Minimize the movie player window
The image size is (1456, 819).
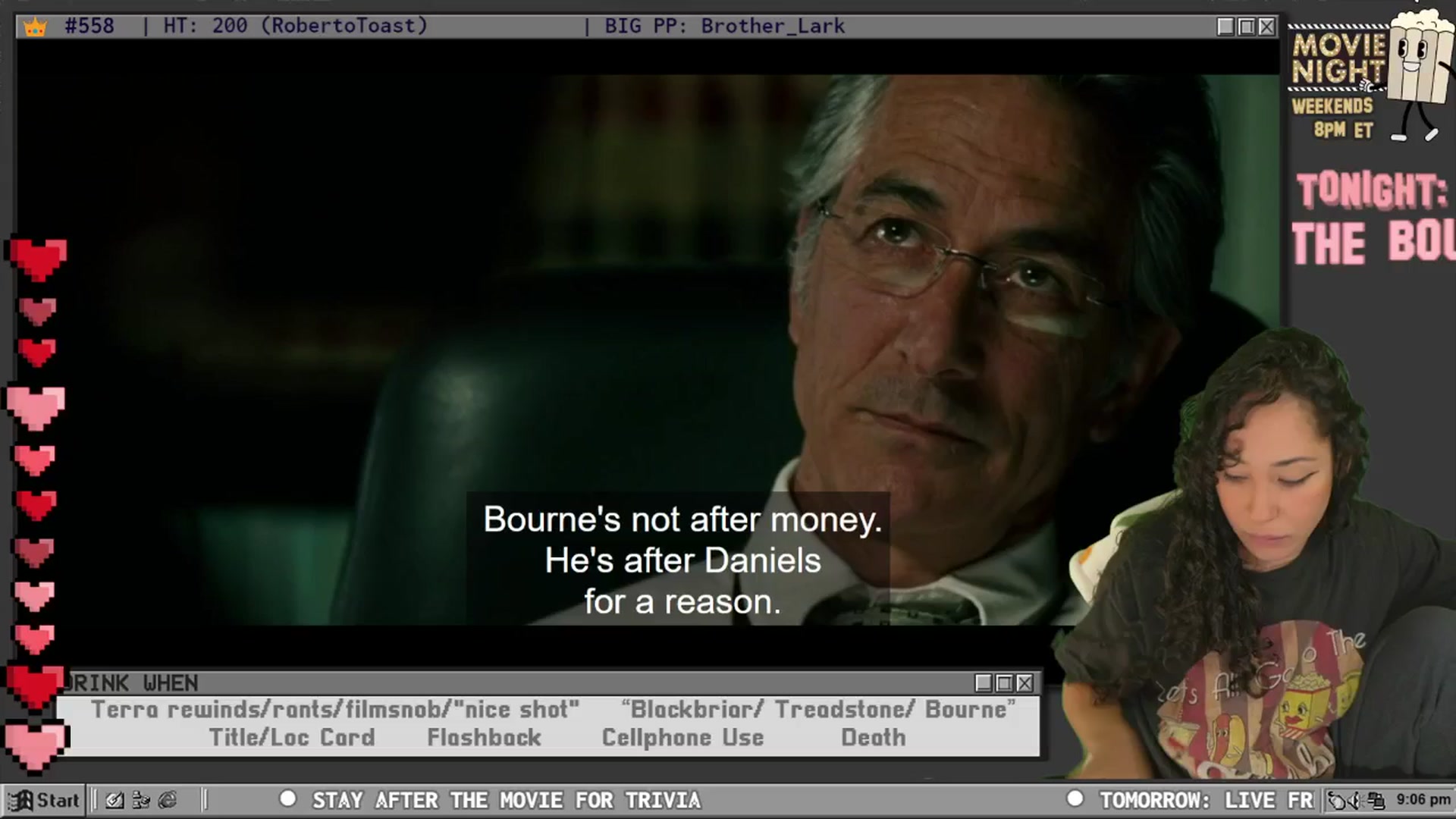1225,27
